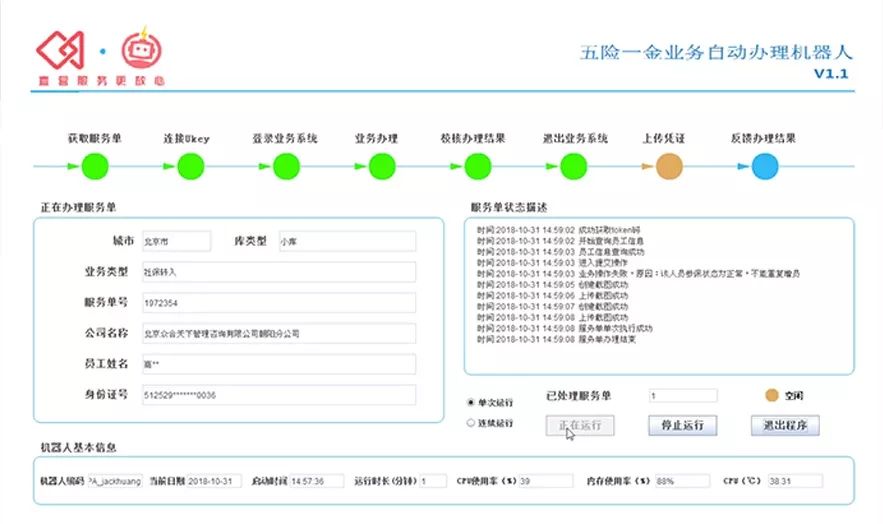The width and height of the screenshot is (883, 524).
Task: Click the 停止运行 button
Action: coord(683,425)
